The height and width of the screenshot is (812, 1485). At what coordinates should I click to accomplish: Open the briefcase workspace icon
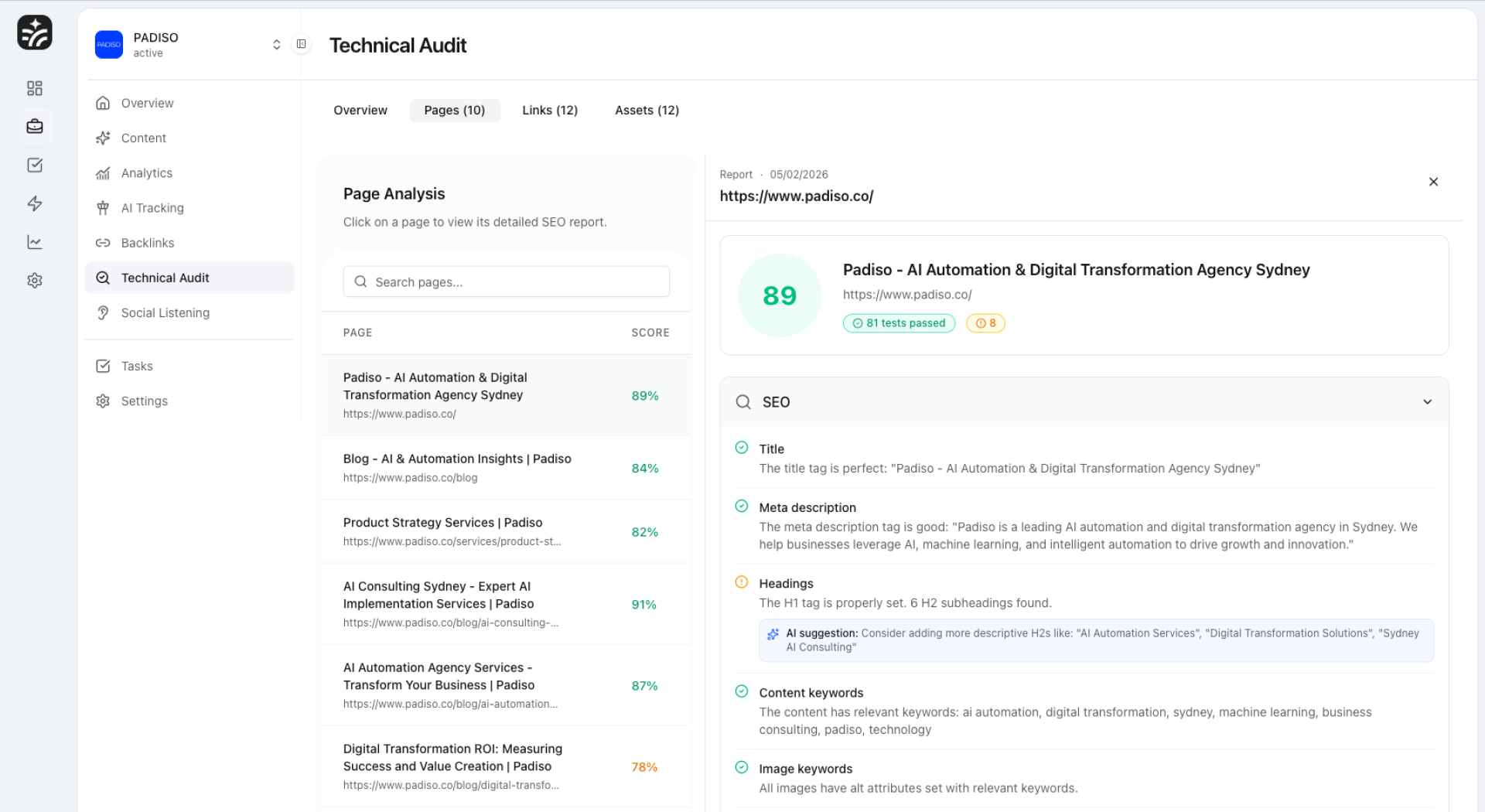click(35, 126)
